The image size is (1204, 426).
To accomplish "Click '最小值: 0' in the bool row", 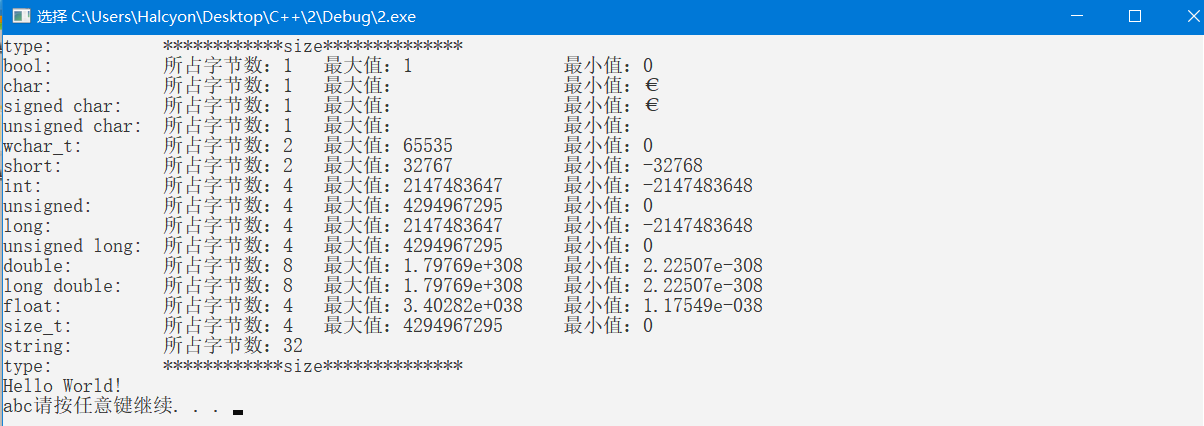I will [609, 66].
